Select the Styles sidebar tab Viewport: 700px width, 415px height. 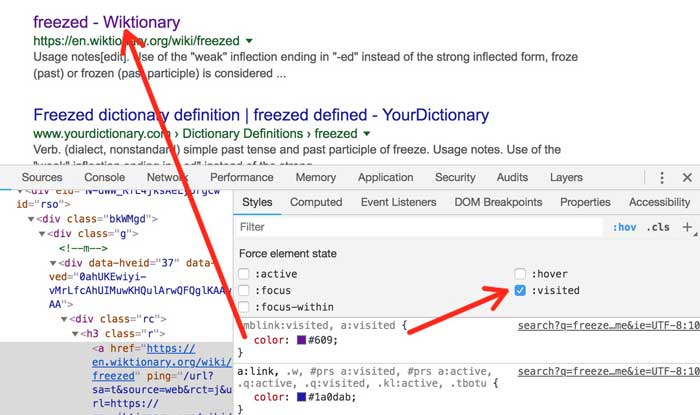point(257,202)
